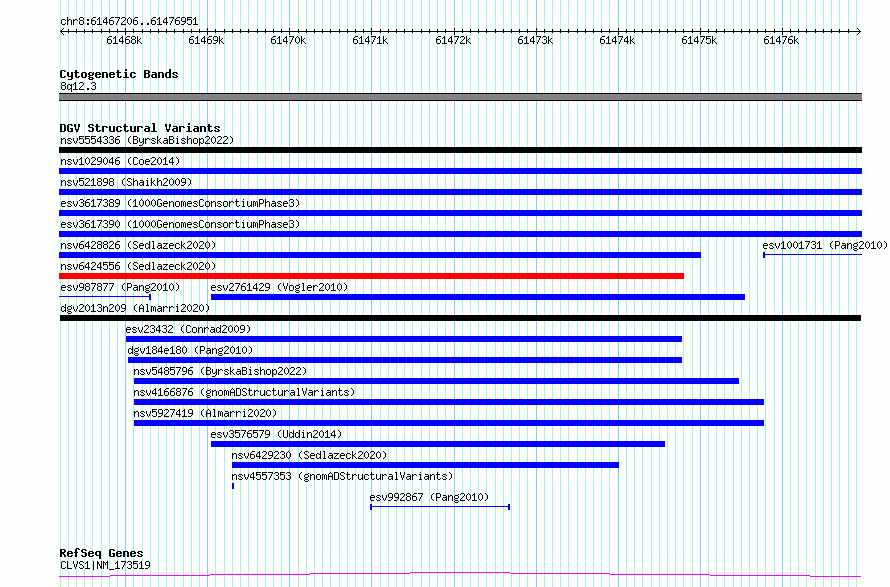Screen dimensions: 890x587
Task: Click the nsv6424556 (Sedlazeck2020) label
Action: [x=138, y=266]
